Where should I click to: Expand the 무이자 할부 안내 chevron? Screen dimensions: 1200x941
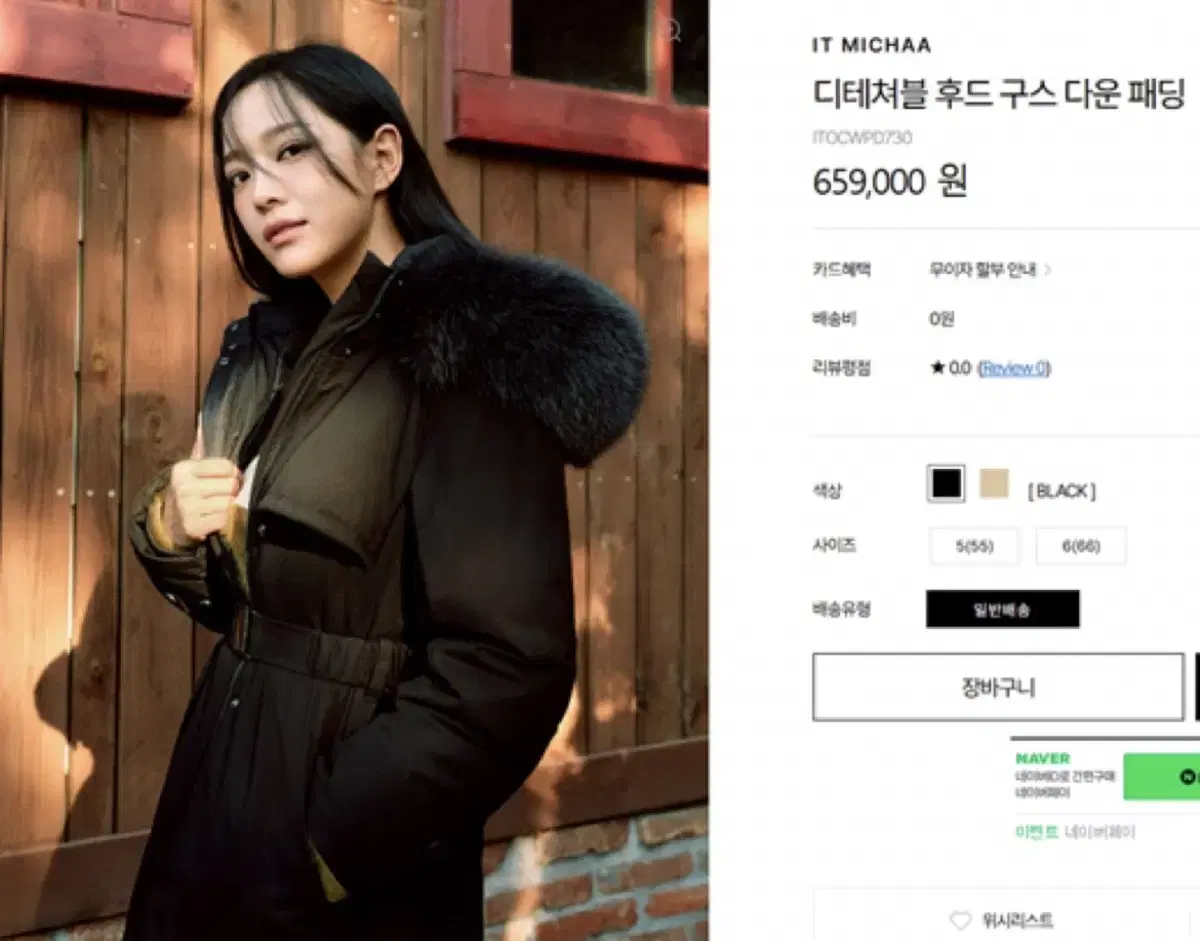[x=1048, y=270]
